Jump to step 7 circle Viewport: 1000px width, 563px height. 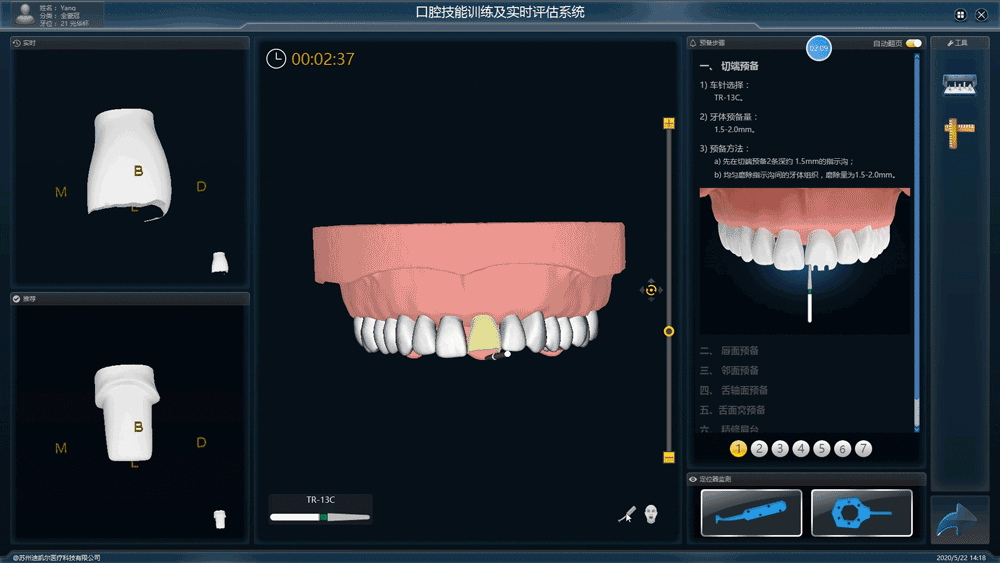[863, 449]
